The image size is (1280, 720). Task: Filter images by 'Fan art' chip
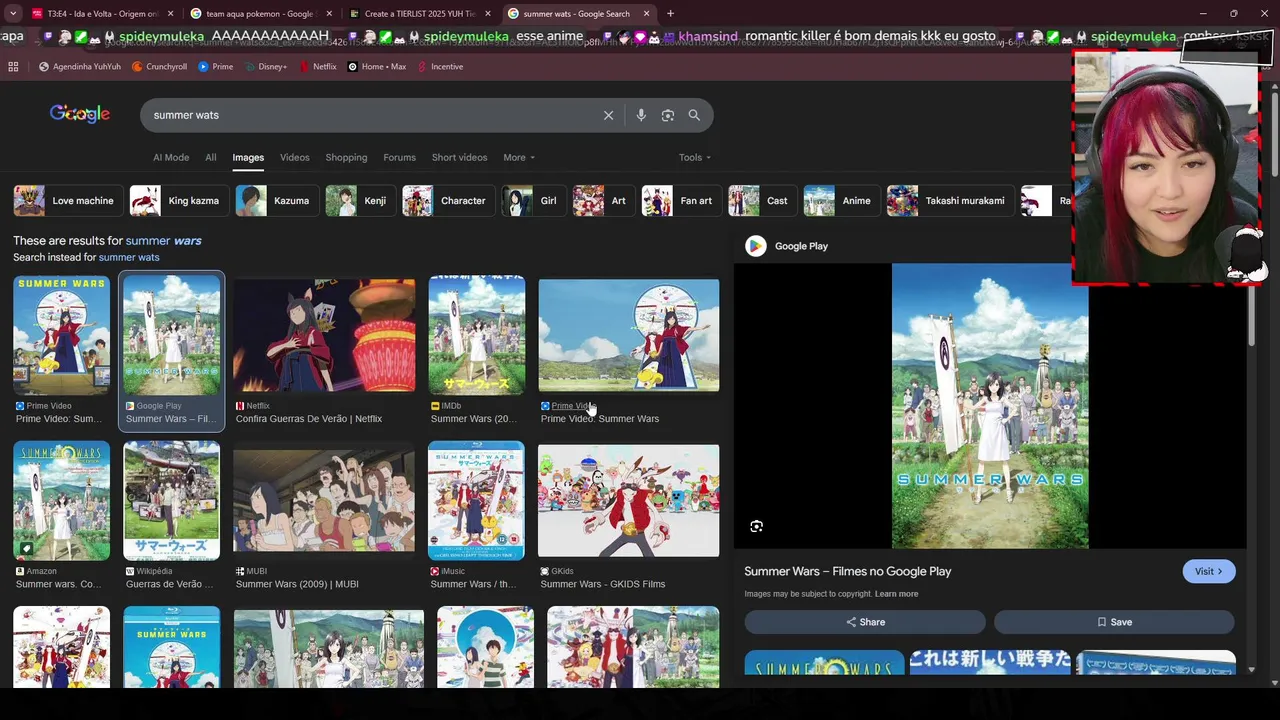click(x=680, y=201)
